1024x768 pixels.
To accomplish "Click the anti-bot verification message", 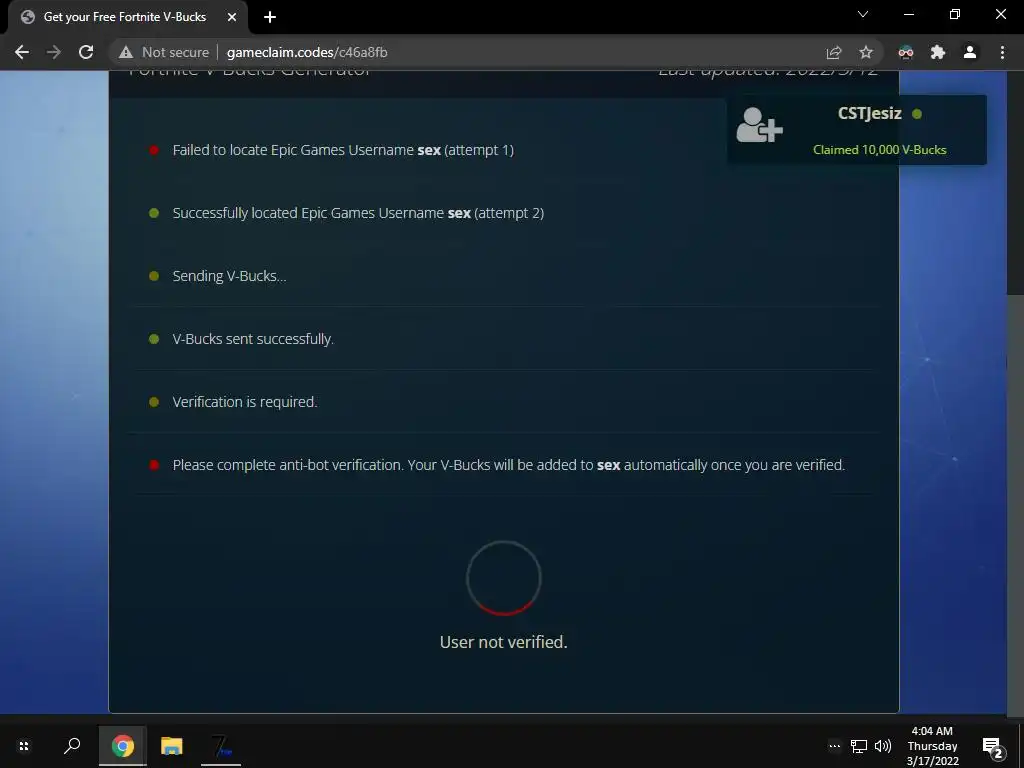I will [509, 465].
